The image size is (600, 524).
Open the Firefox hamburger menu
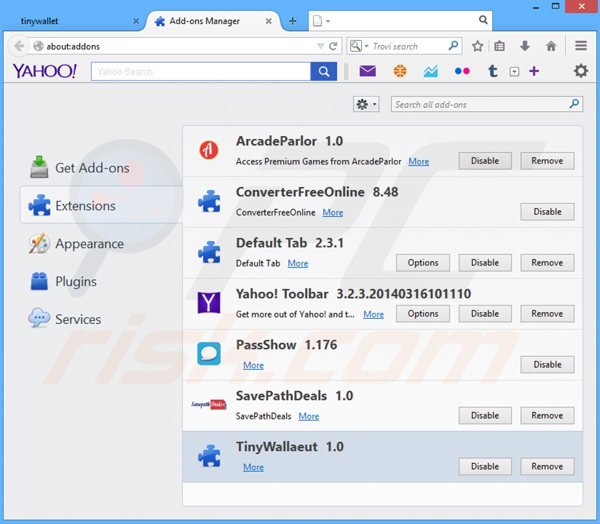(x=581, y=46)
